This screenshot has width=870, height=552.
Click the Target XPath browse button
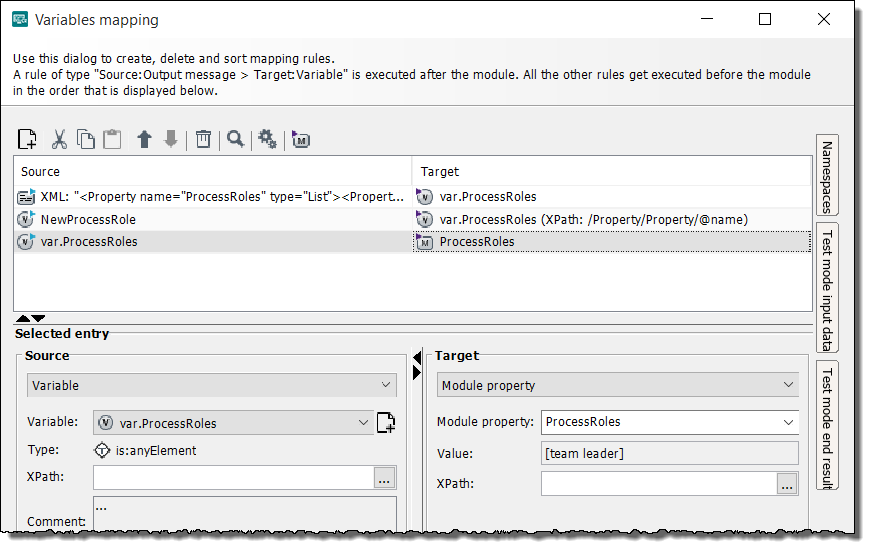coord(788,484)
